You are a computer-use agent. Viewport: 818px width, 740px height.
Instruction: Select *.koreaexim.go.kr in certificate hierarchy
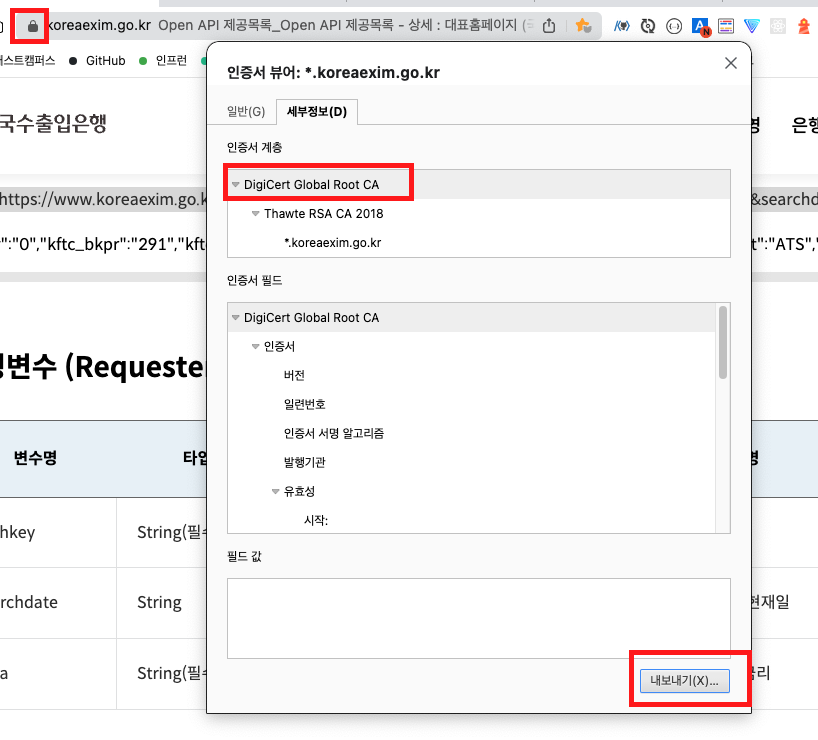(x=332, y=243)
